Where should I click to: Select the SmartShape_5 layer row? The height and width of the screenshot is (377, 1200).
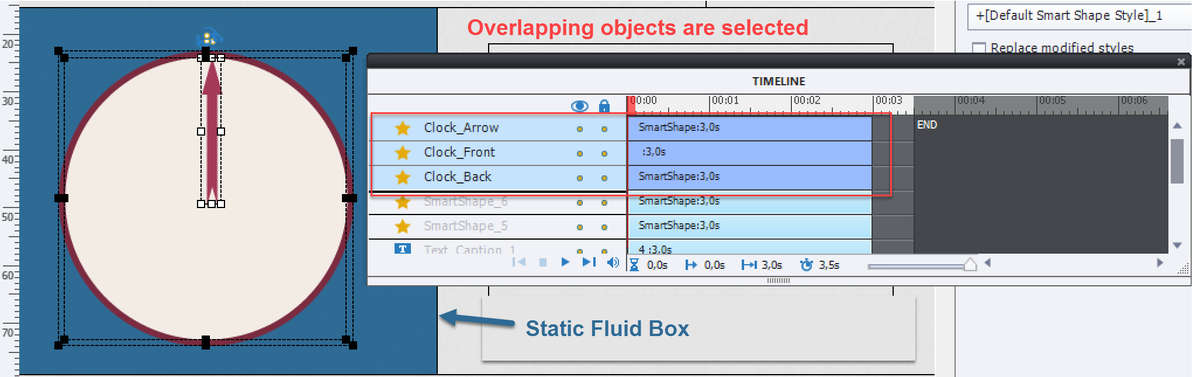point(498,226)
